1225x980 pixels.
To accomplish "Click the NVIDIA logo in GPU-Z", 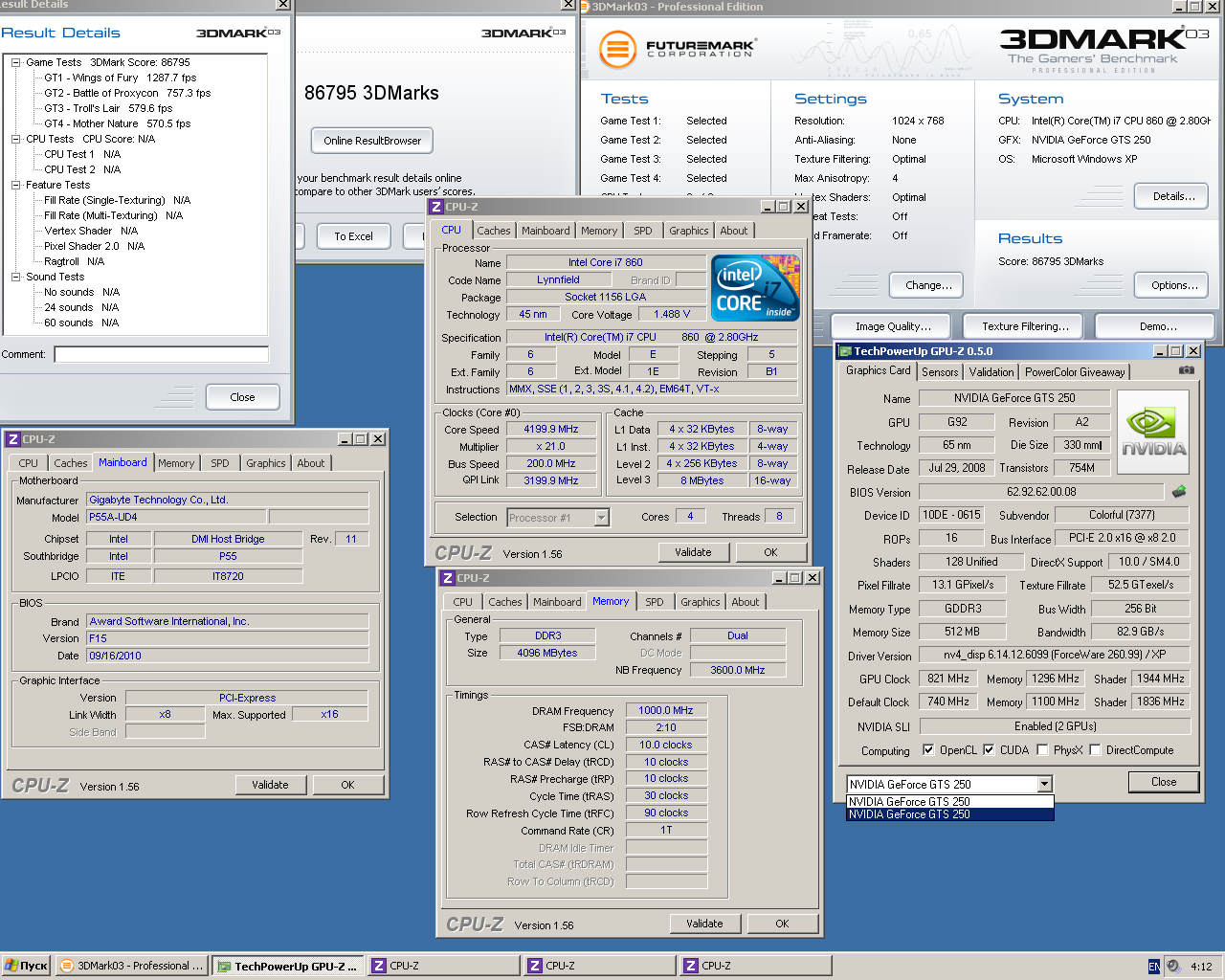I will point(1153,432).
